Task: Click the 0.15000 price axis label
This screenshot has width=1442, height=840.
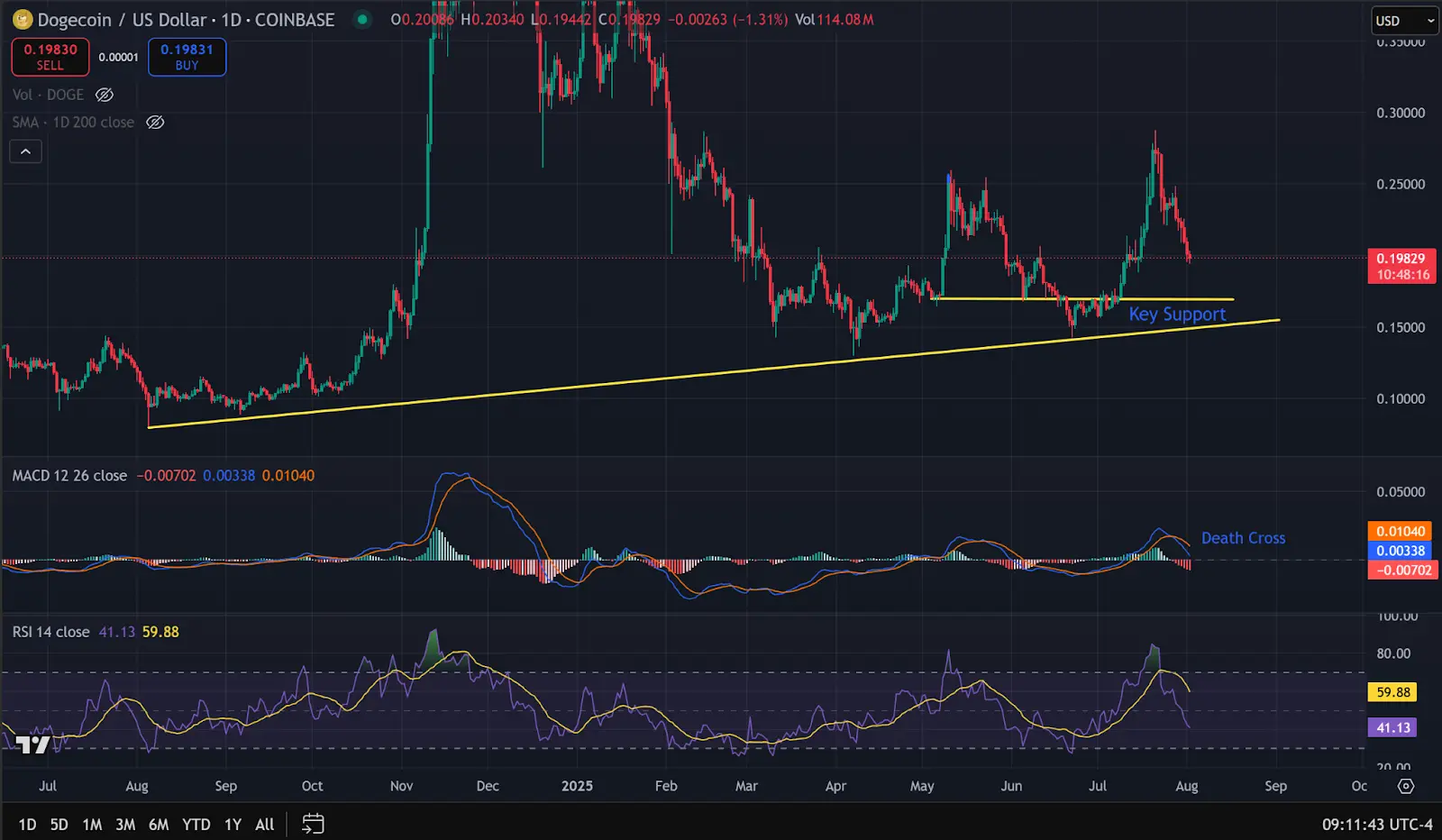Action: pos(1401,327)
